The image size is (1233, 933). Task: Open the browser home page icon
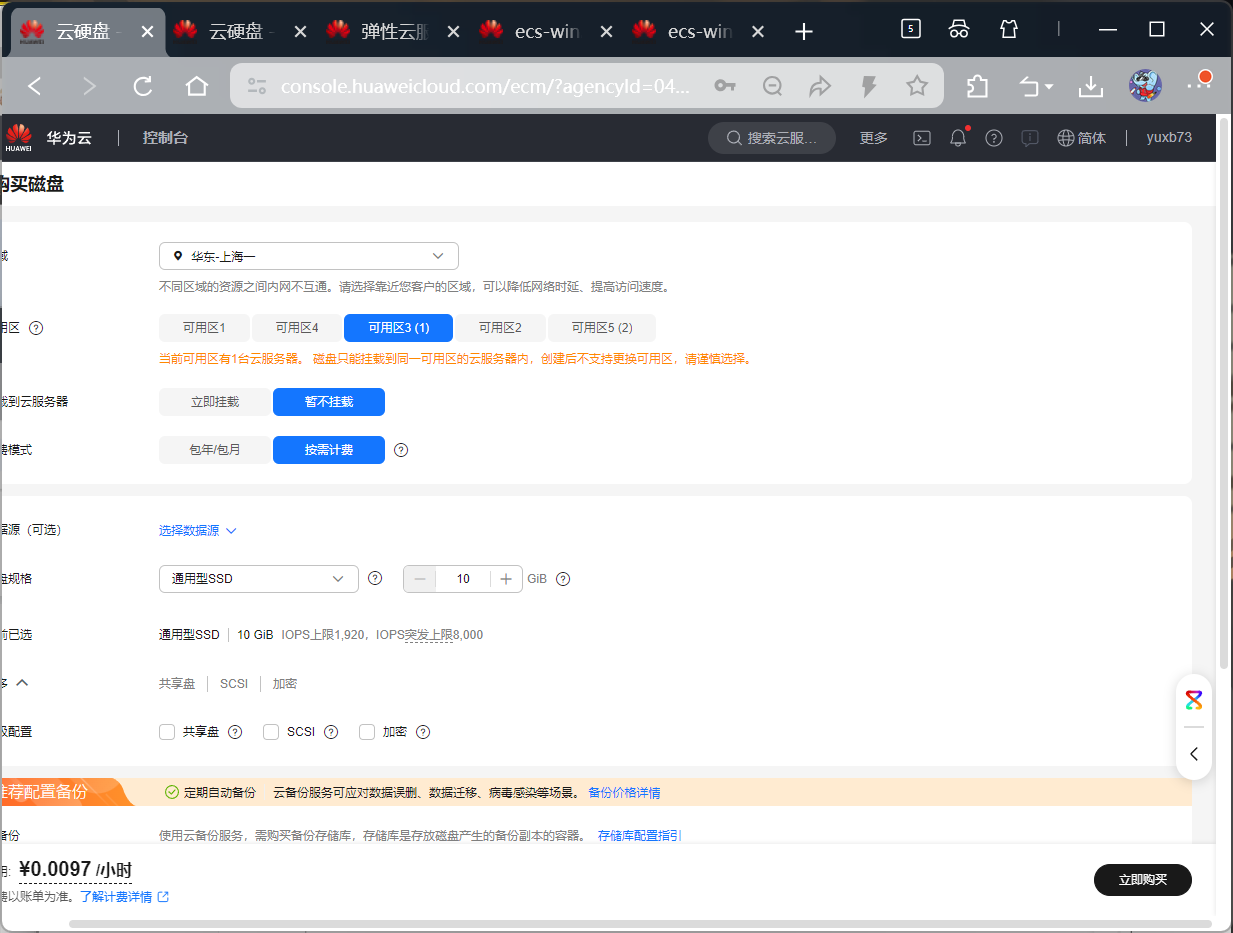coord(197,86)
